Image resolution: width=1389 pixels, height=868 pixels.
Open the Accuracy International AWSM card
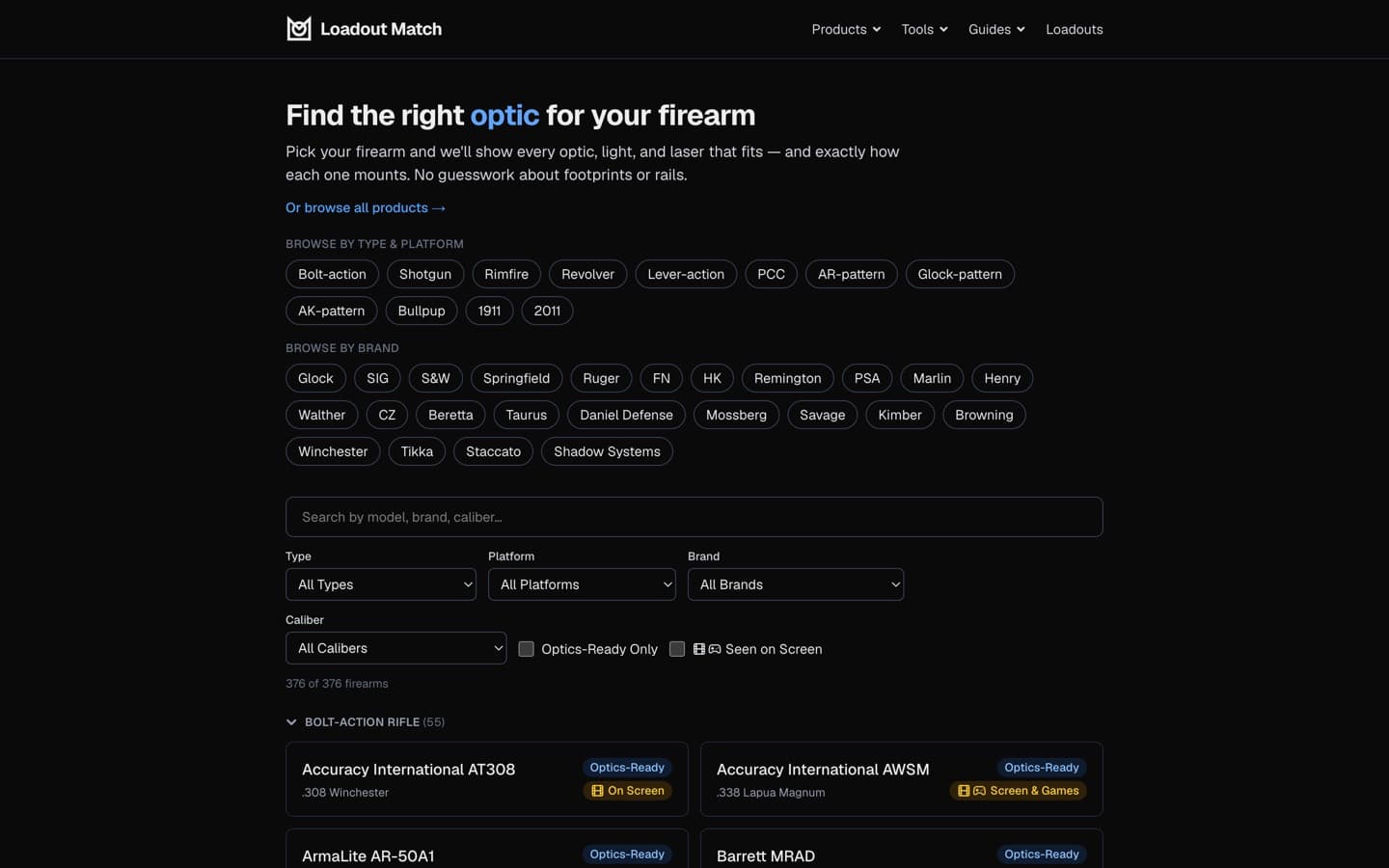[902, 779]
